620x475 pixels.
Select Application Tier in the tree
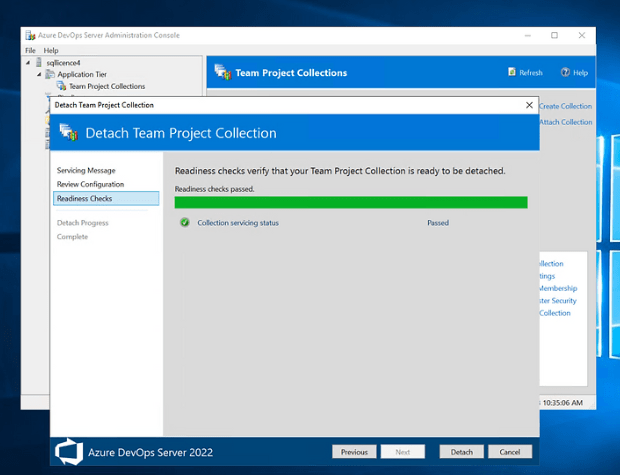pos(82,74)
